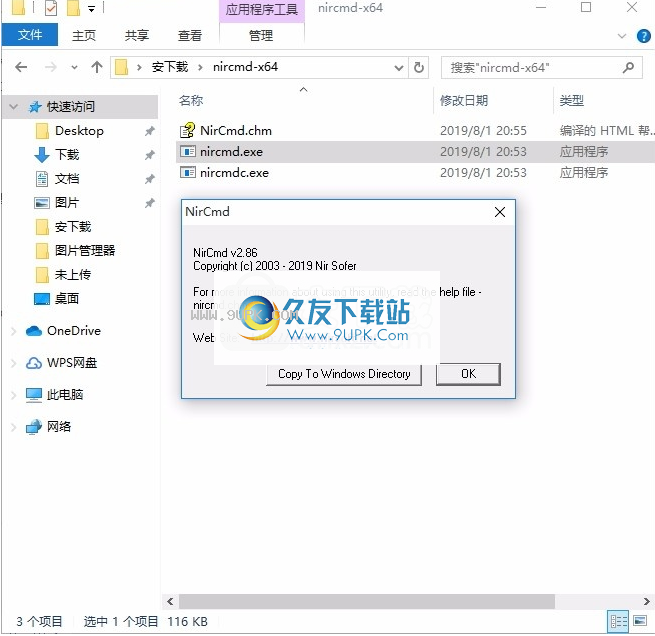Select 快速访问 in the navigation pane
This screenshot has width=655, height=636.
[70, 107]
